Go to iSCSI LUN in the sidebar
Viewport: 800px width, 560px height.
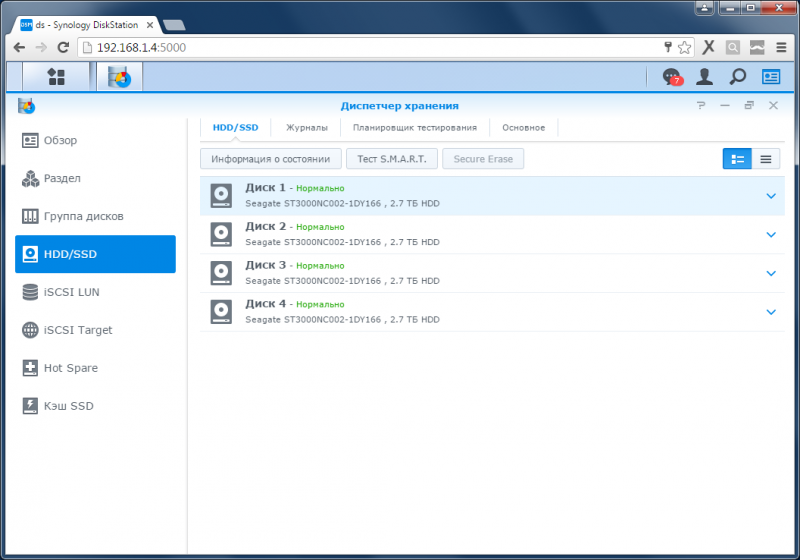pyautogui.click(x=95, y=292)
